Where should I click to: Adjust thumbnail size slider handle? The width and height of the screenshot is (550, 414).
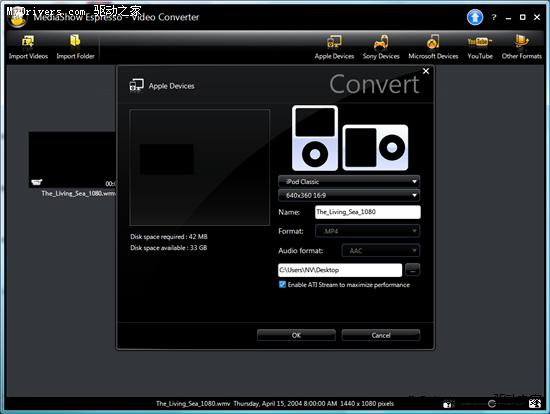492,404
